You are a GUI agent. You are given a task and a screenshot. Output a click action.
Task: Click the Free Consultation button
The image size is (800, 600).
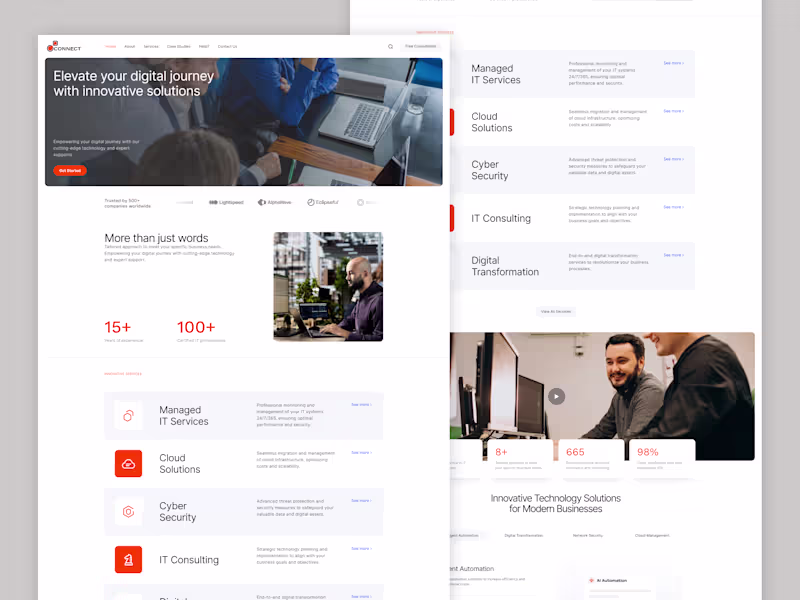point(421,46)
